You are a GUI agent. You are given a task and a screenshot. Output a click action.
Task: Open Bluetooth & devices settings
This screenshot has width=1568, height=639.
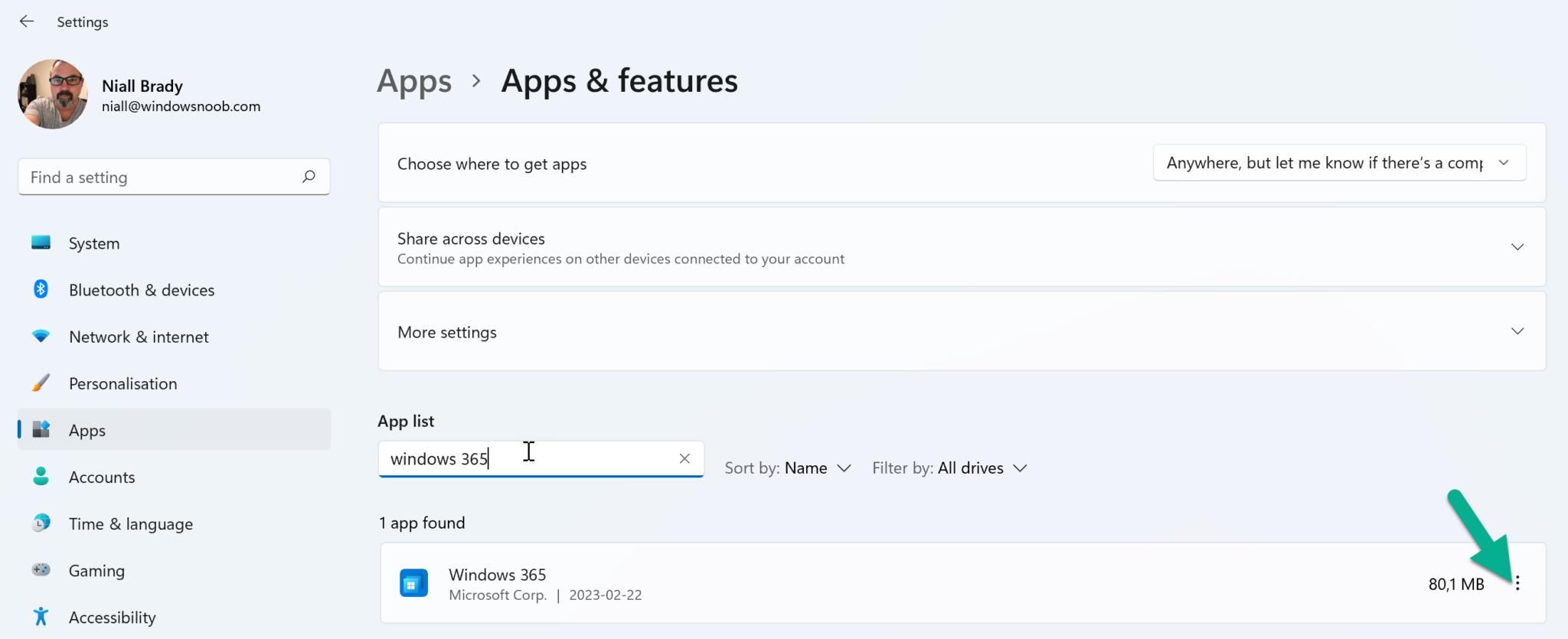(174, 290)
